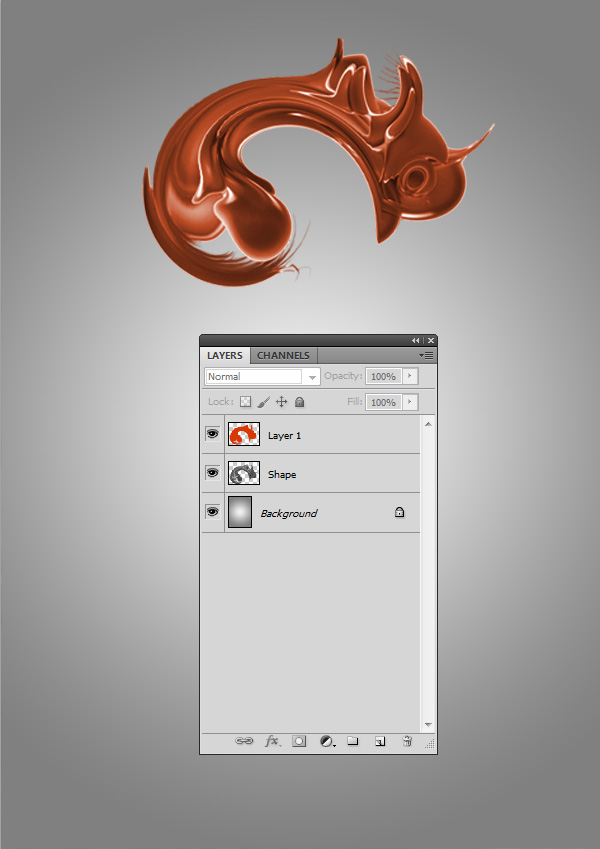Screen dimensions: 600x849
Task: Switch to the Channels tab
Action: (284, 355)
